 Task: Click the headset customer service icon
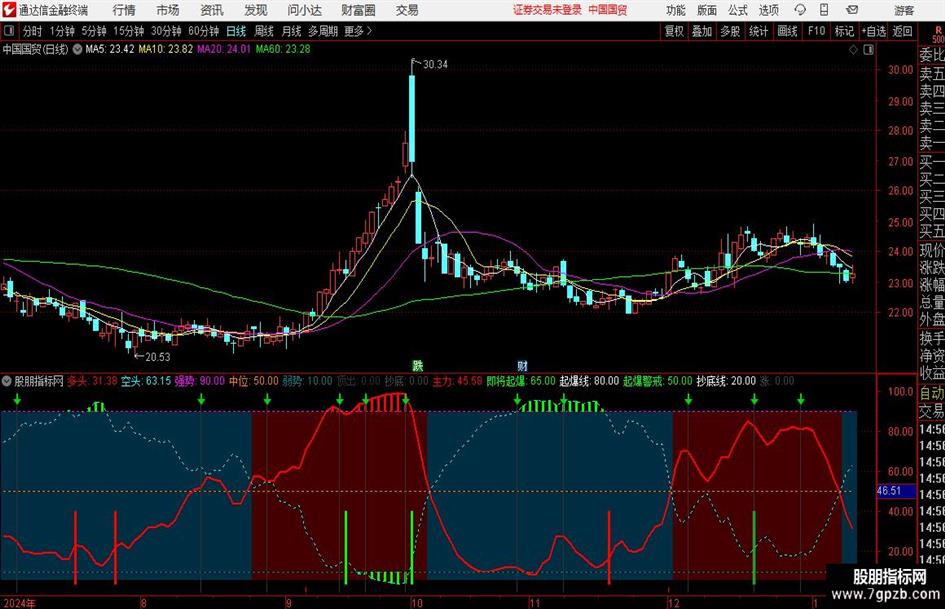click(x=800, y=10)
